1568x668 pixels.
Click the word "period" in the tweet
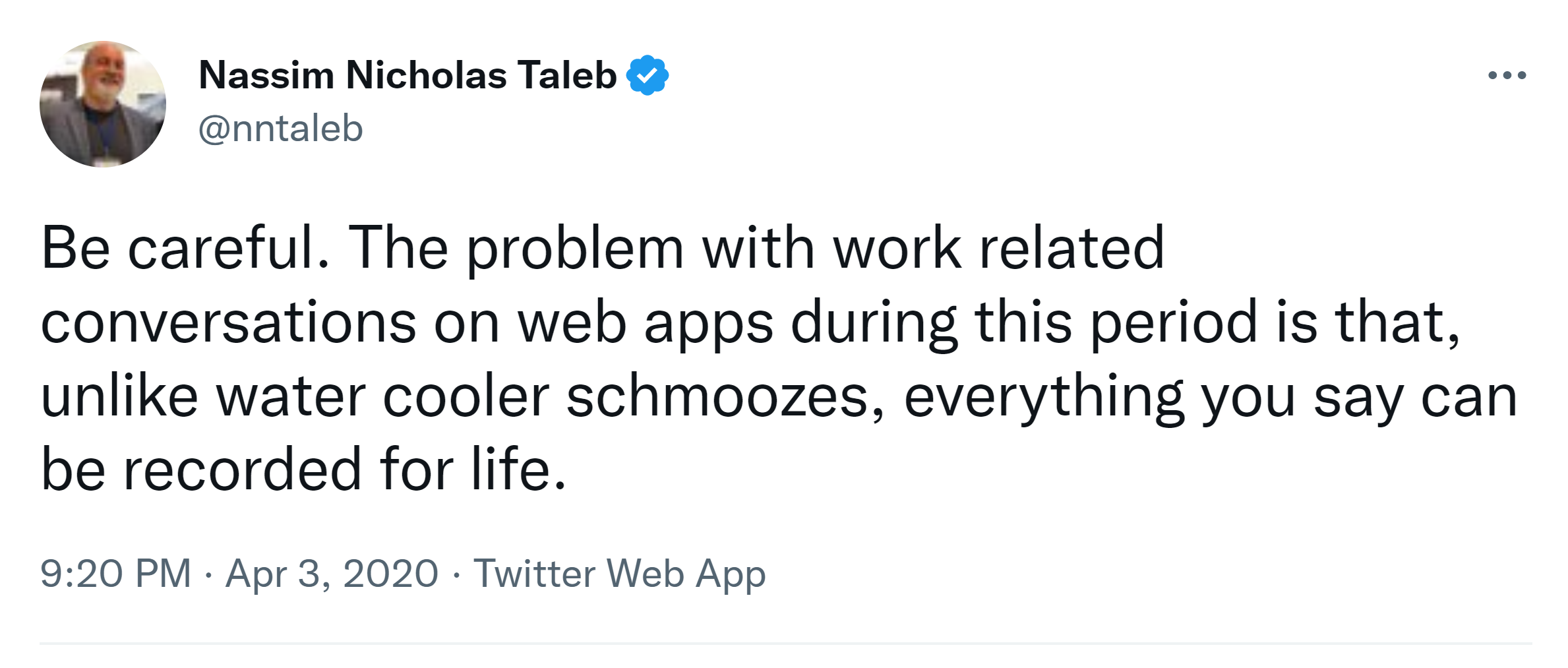[1174, 323]
